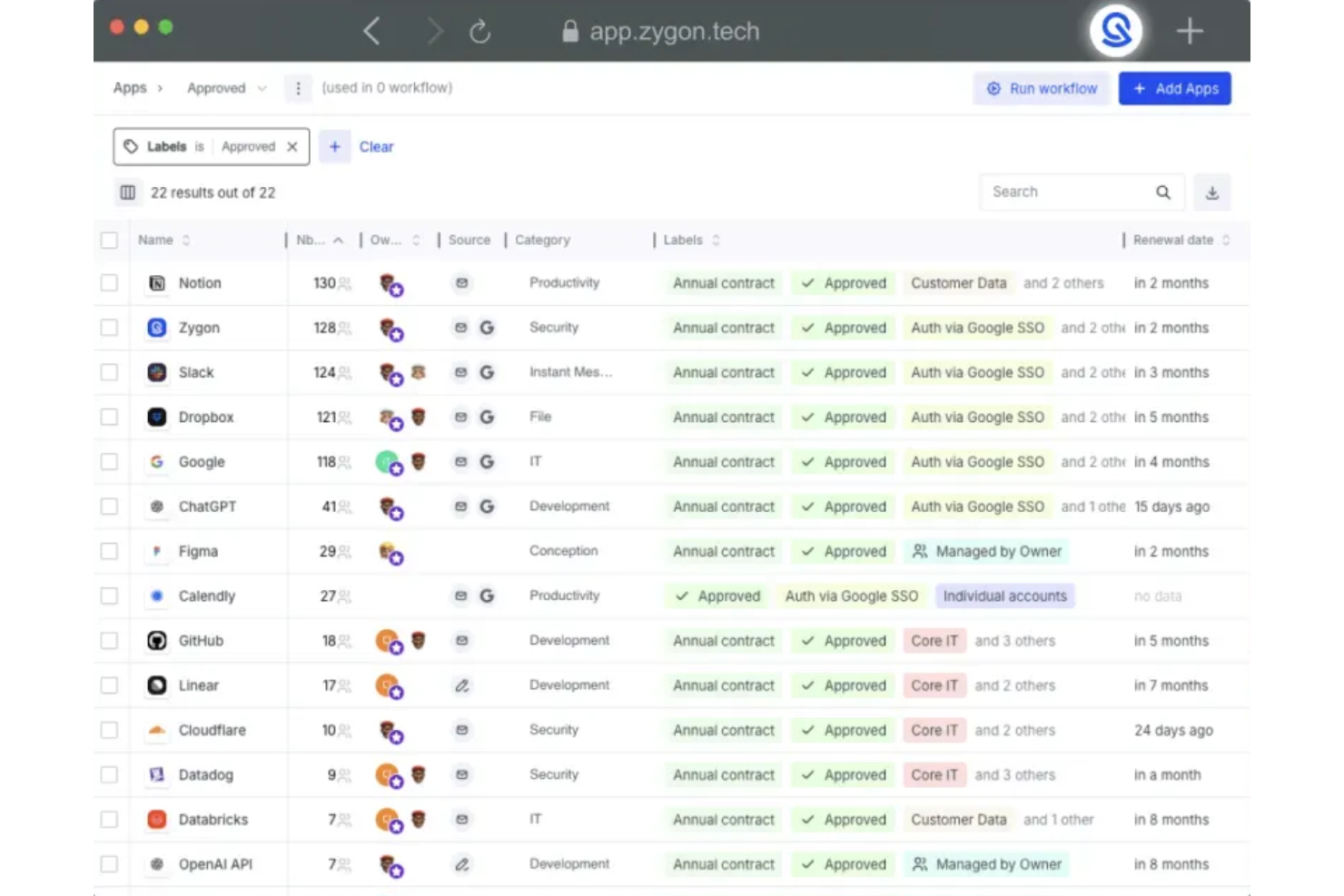Click the Slack app icon
This screenshot has height=896, width=1344.
tap(156, 372)
